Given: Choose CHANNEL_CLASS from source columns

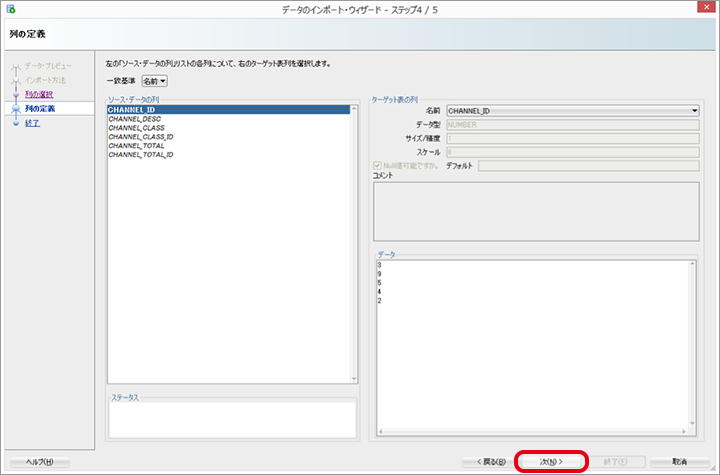Looking at the screenshot, I should coord(137,128).
